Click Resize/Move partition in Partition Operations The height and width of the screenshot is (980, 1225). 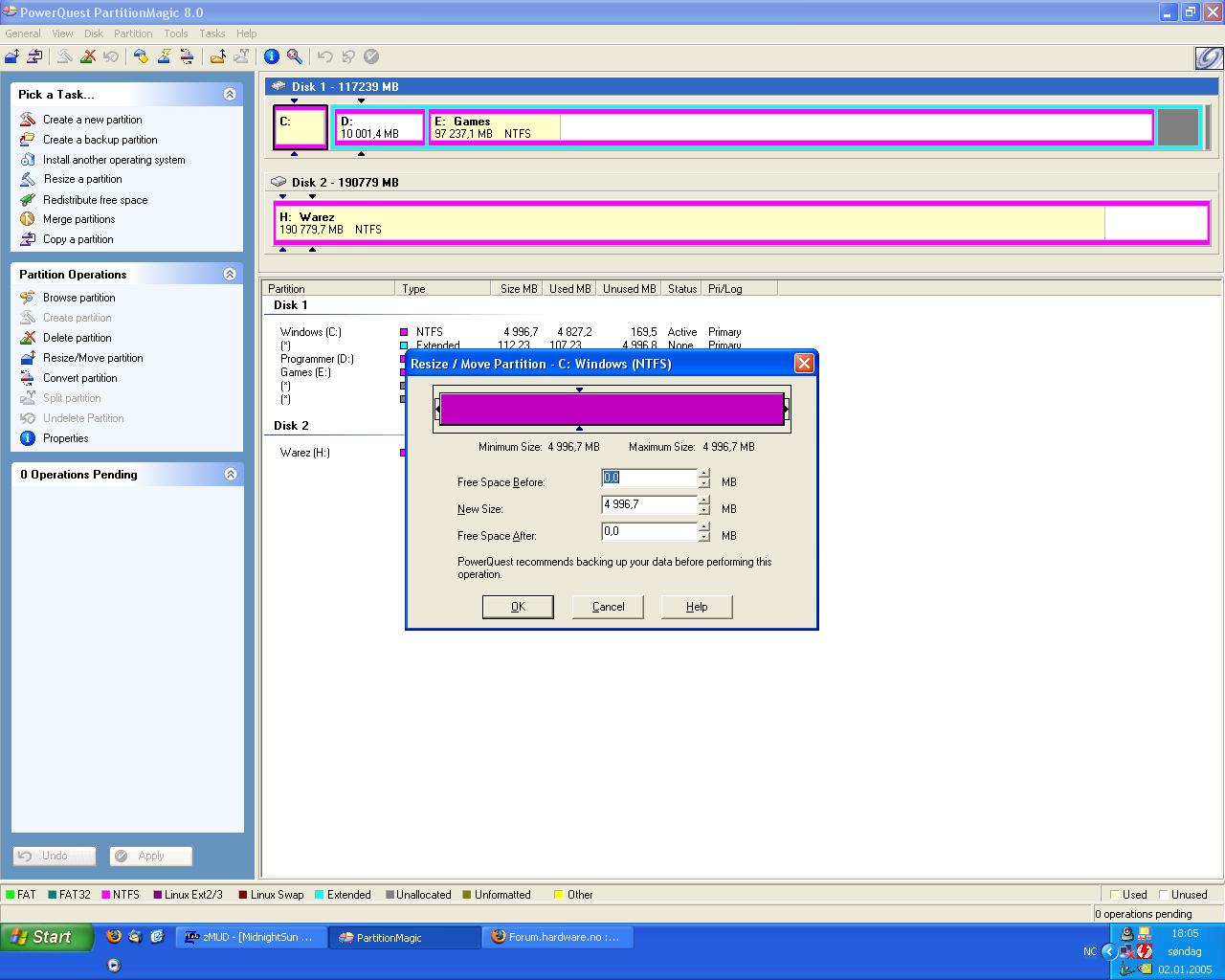pyautogui.click(x=93, y=358)
